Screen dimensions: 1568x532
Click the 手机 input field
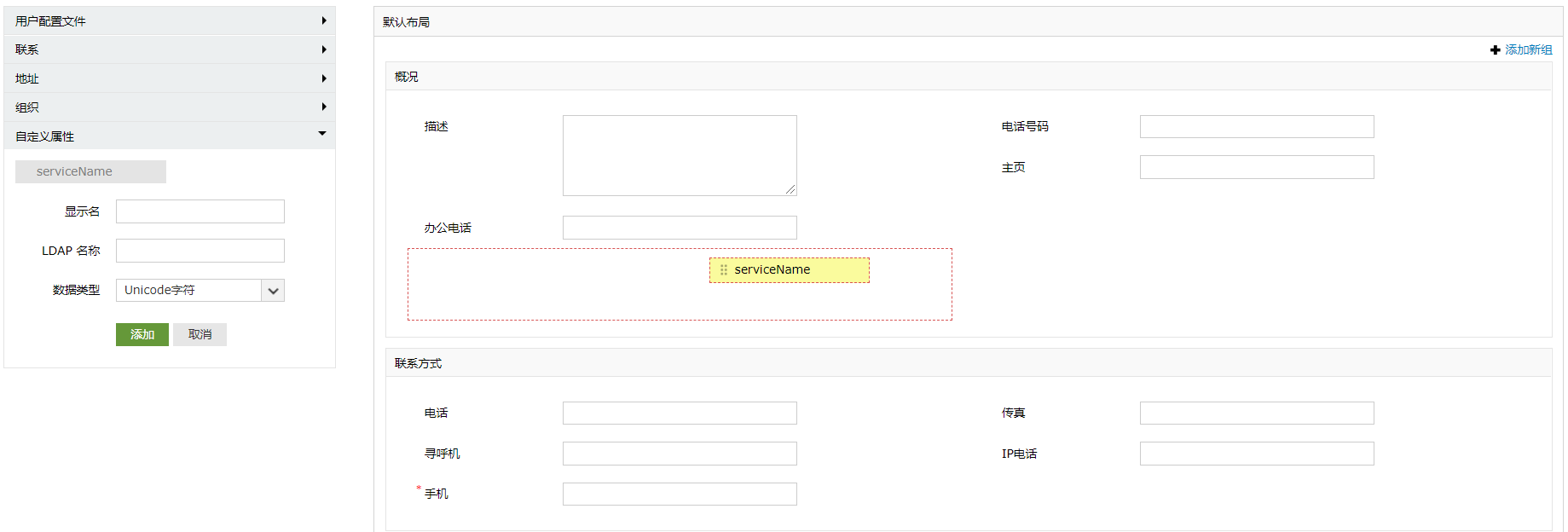[x=680, y=494]
